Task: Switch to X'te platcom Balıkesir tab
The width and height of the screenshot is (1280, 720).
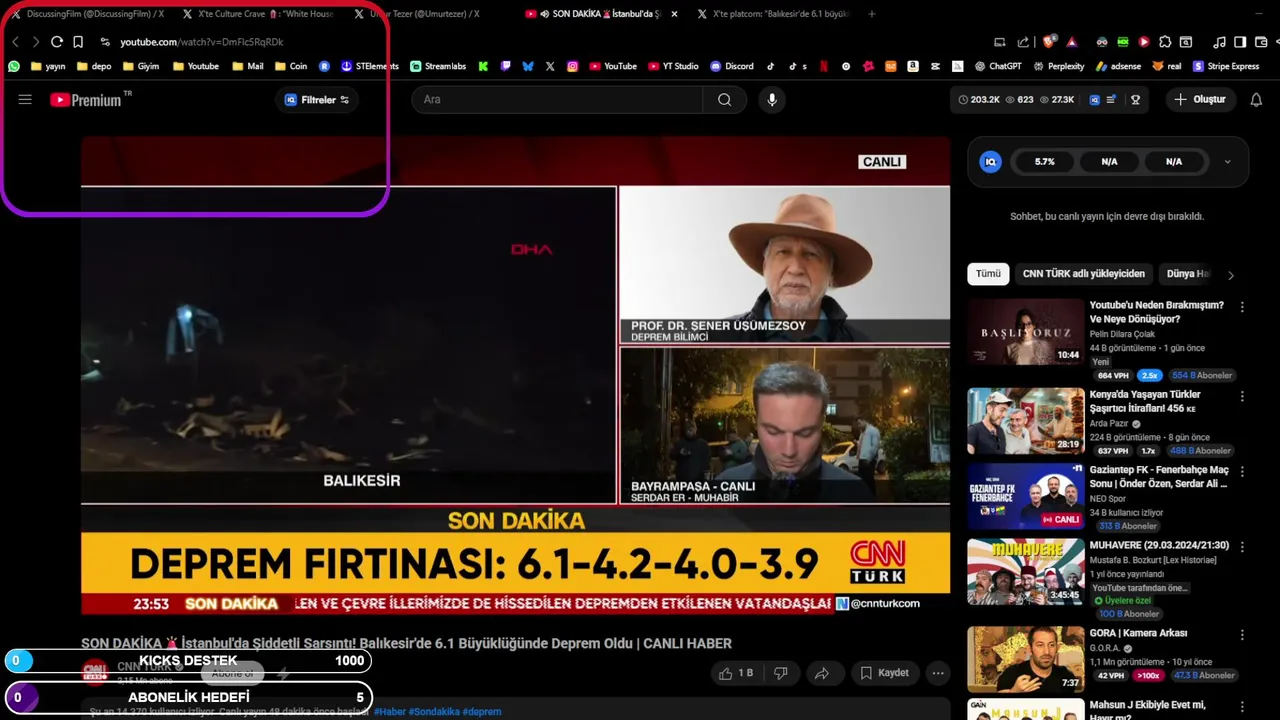Action: tap(773, 14)
